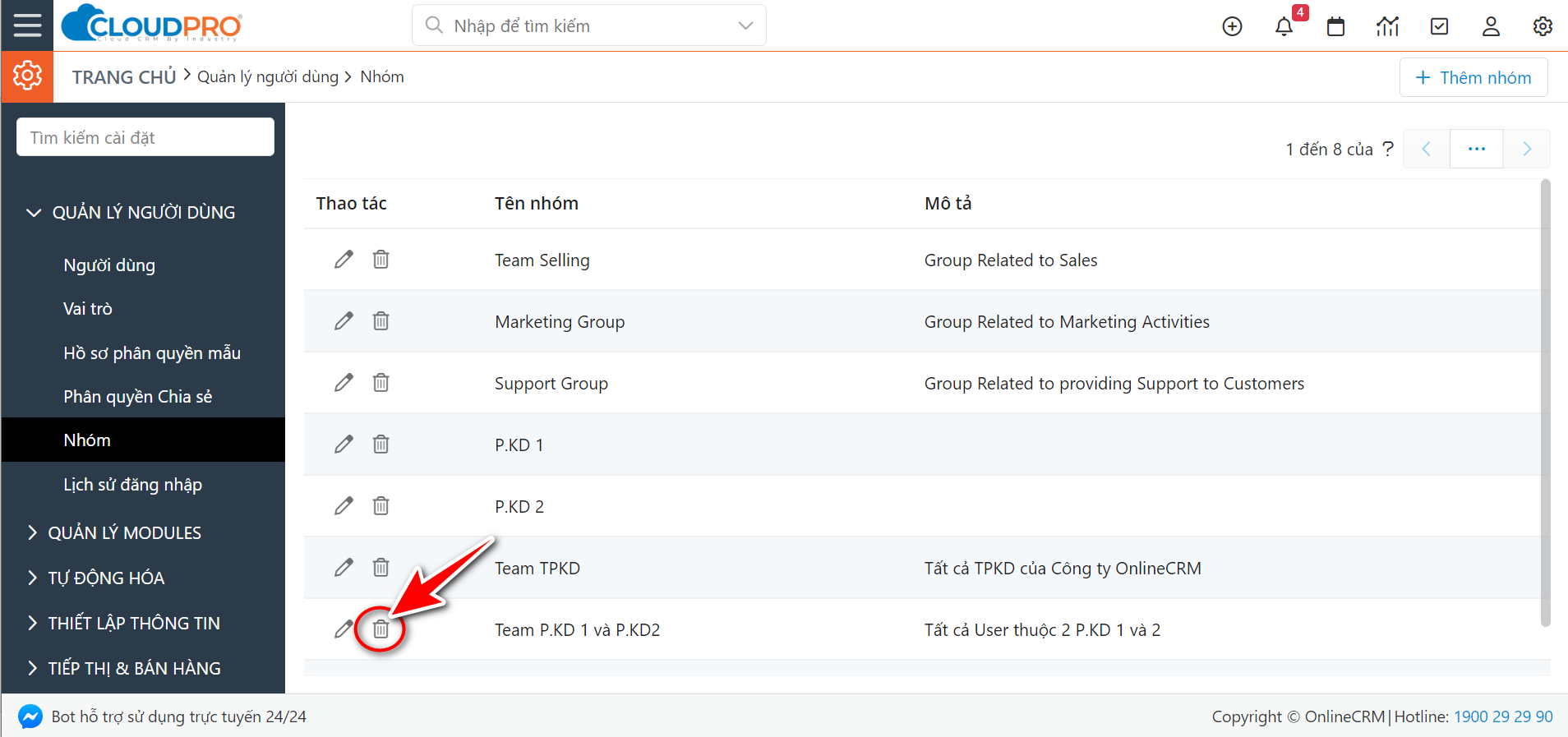The image size is (1568, 737).
Task: Click the Tên nhóm column header
Action: point(537,204)
